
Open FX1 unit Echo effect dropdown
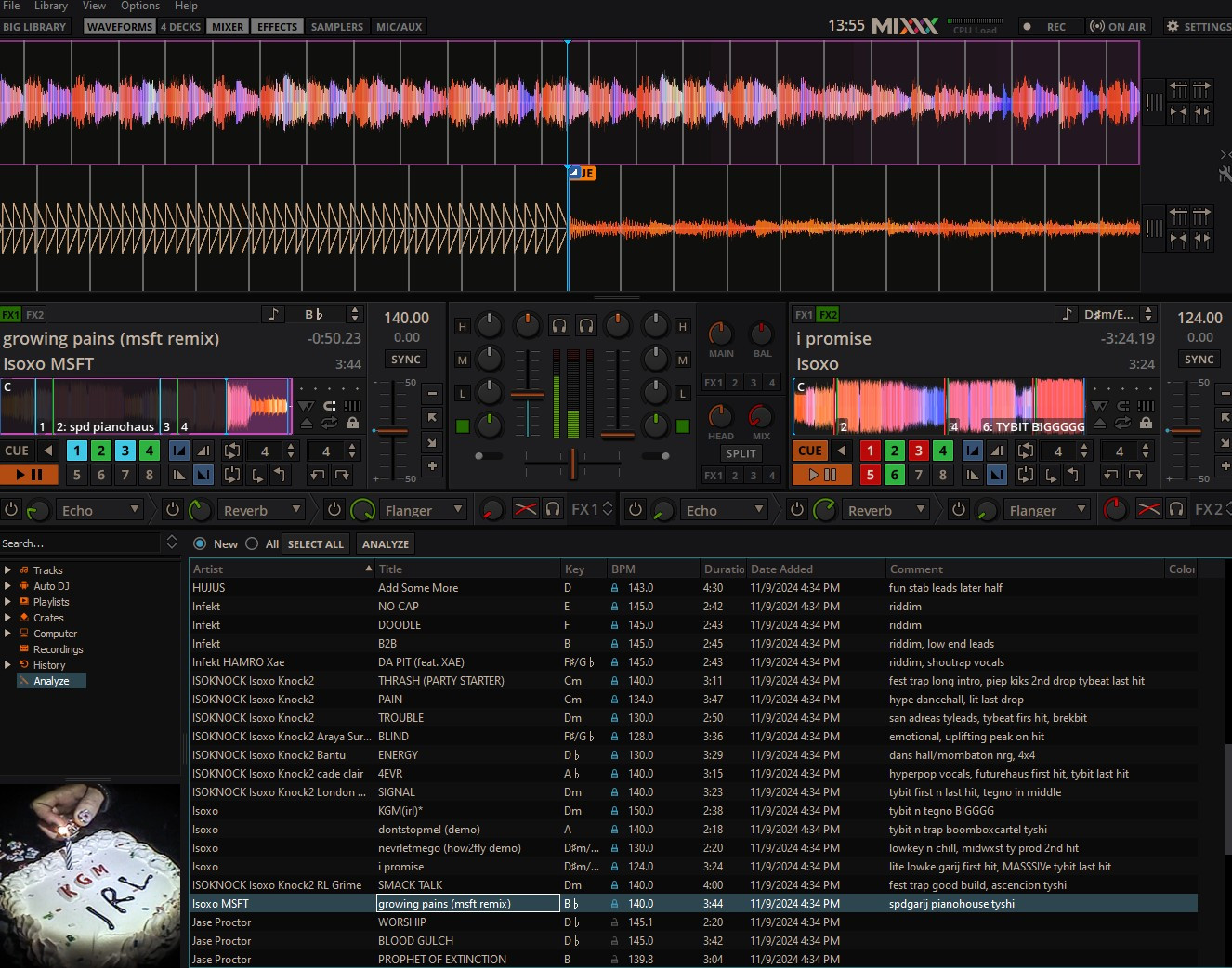click(x=100, y=510)
